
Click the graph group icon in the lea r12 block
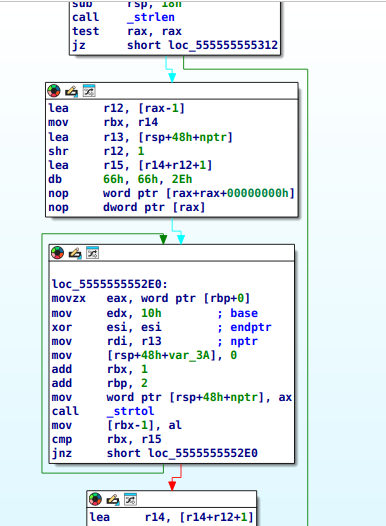click(89, 91)
